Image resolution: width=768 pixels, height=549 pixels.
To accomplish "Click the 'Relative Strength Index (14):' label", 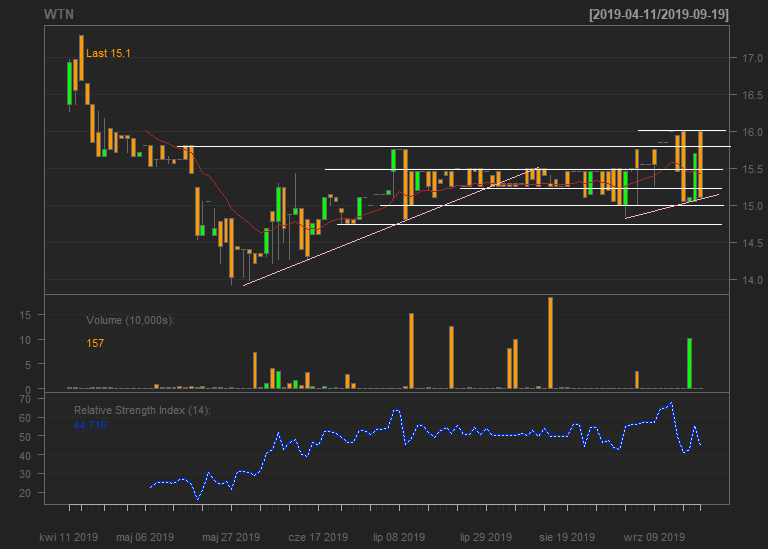I will [142, 410].
